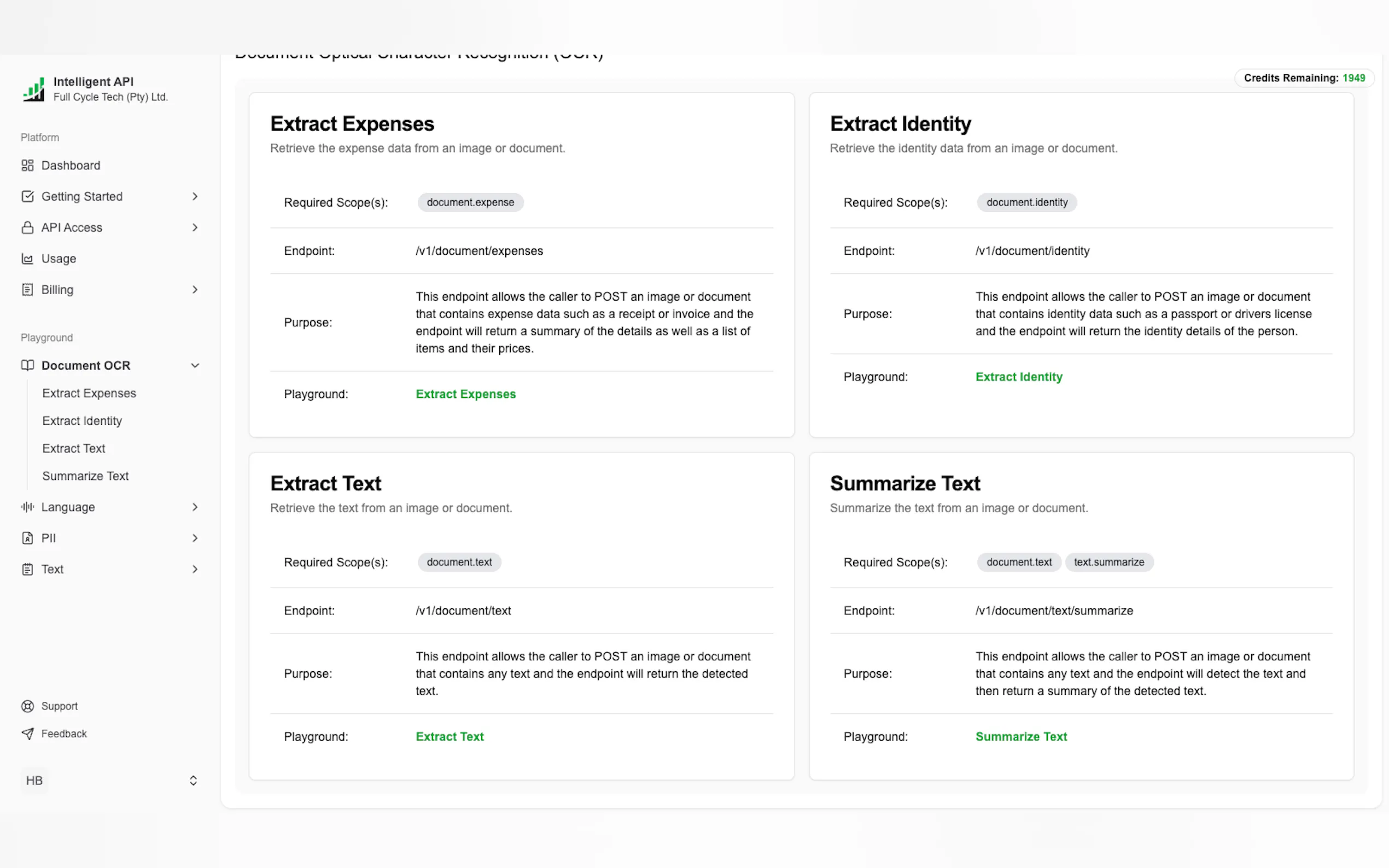Click the Intelligent API logo icon
The height and width of the screenshot is (868, 1389).
33,90
